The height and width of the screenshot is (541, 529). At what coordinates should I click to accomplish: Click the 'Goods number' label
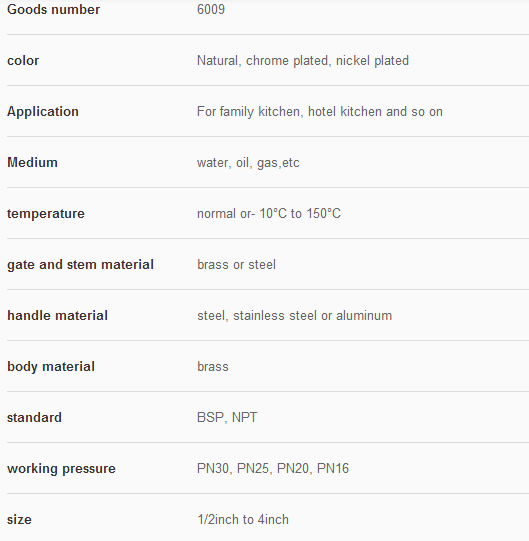(x=53, y=9)
